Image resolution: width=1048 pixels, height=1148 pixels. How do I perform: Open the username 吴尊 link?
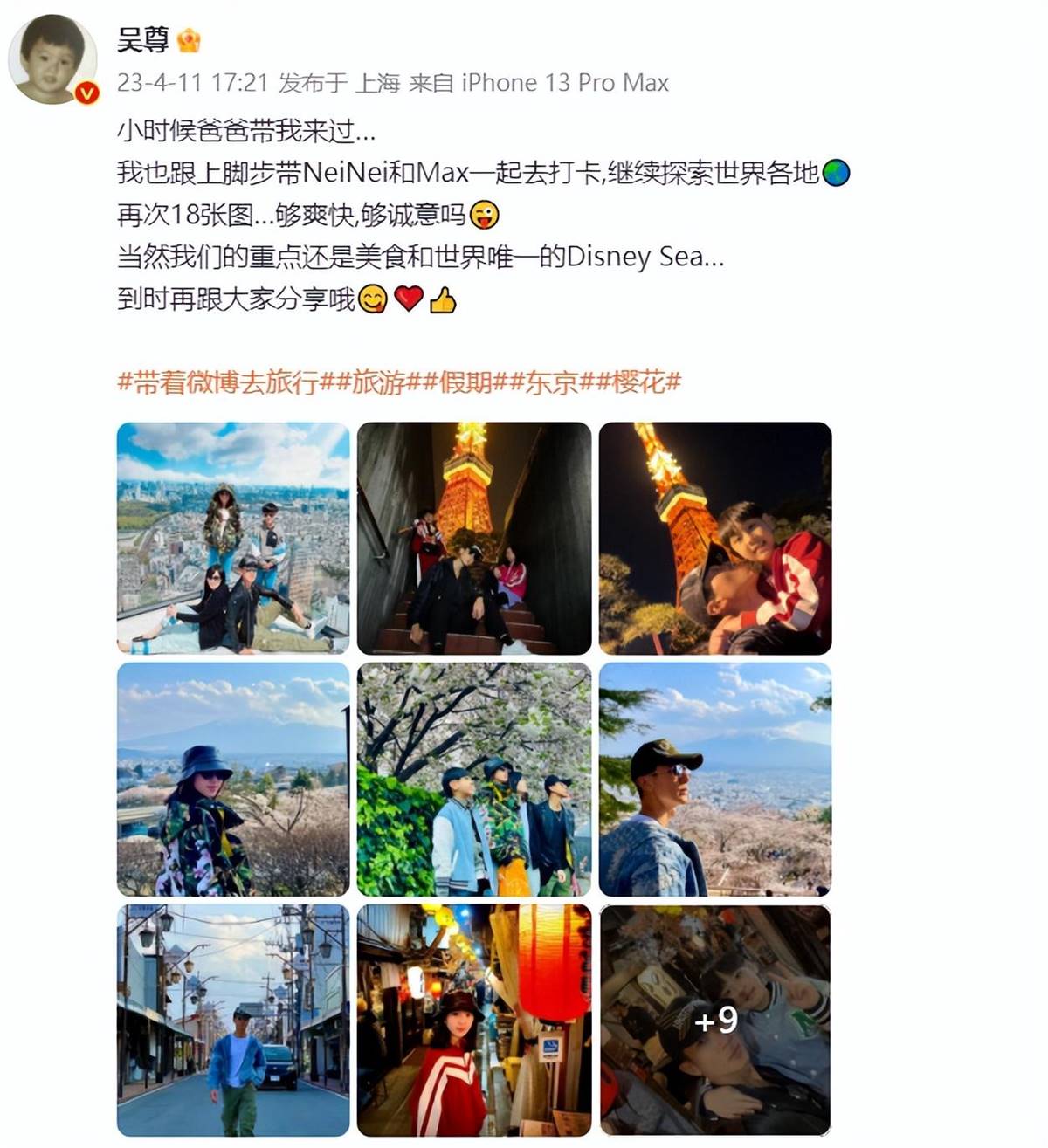point(143,40)
